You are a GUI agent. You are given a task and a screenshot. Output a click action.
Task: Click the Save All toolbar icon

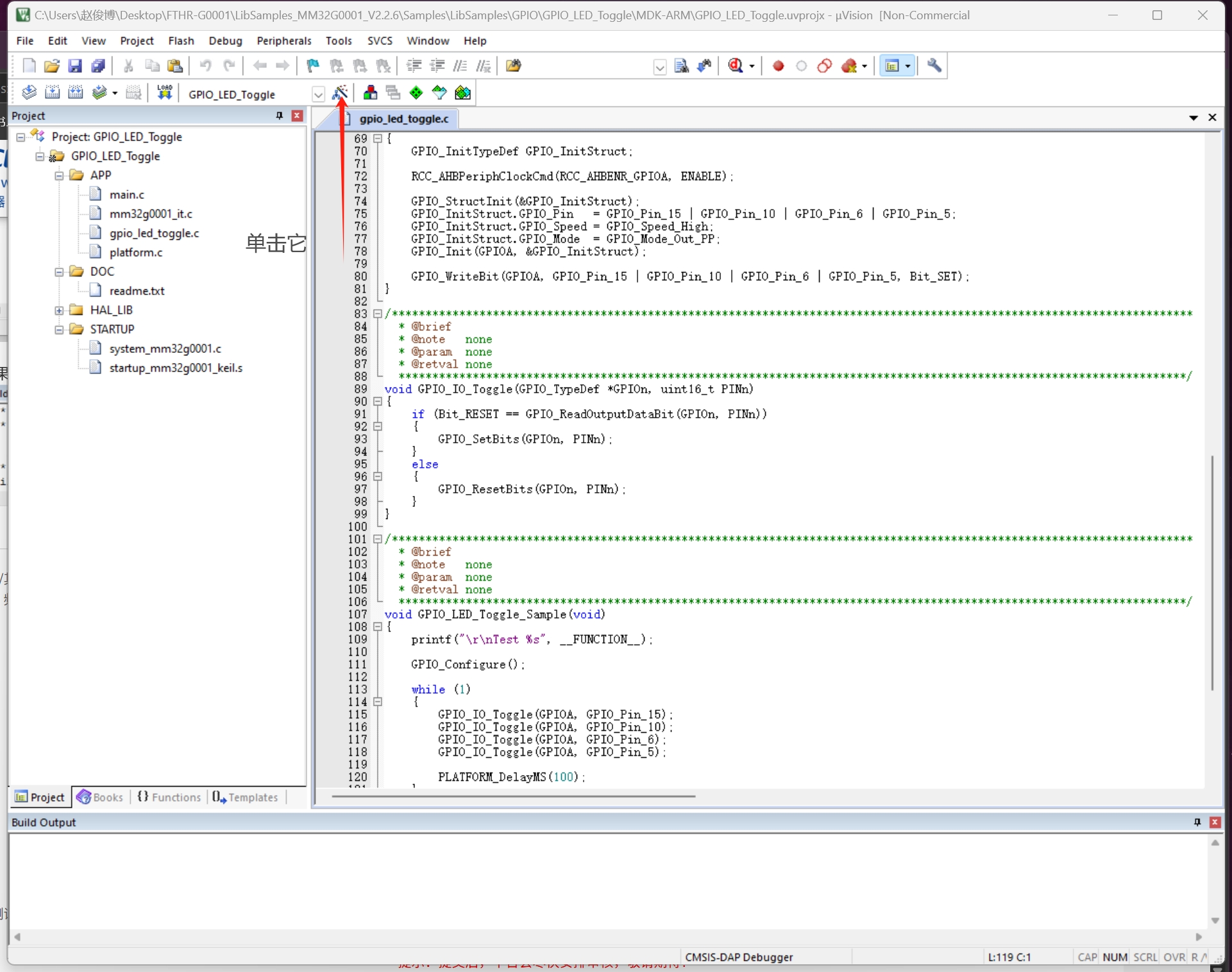(x=98, y=65)
